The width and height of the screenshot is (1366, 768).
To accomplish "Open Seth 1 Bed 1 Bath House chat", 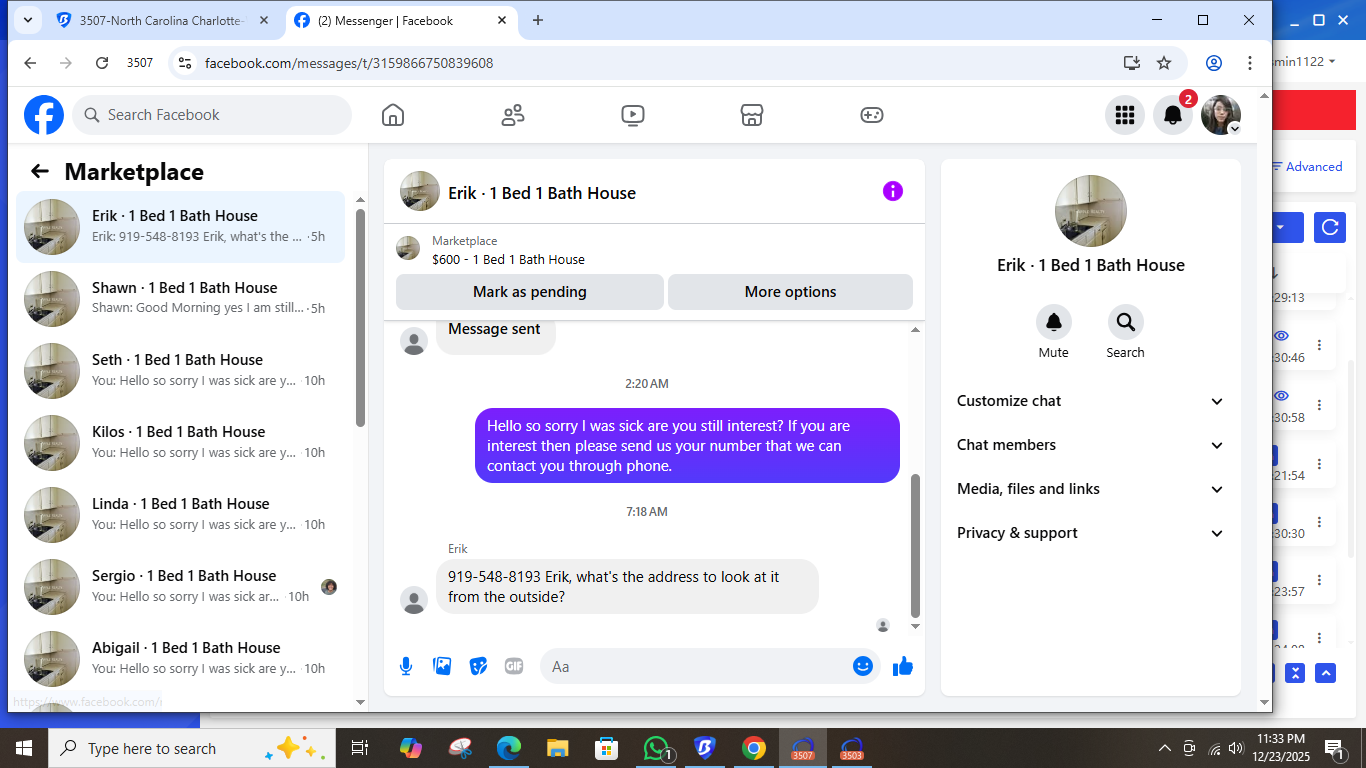I will click(181, 371).
